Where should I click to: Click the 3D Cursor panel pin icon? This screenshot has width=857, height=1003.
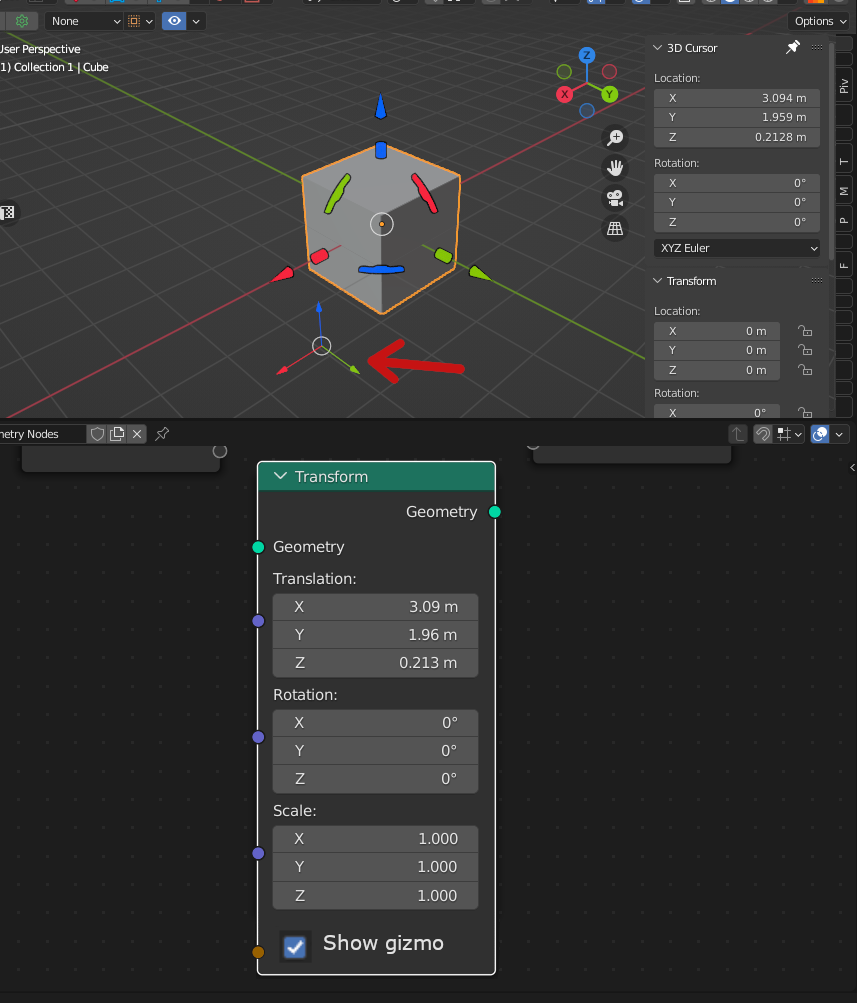(792, 47)
